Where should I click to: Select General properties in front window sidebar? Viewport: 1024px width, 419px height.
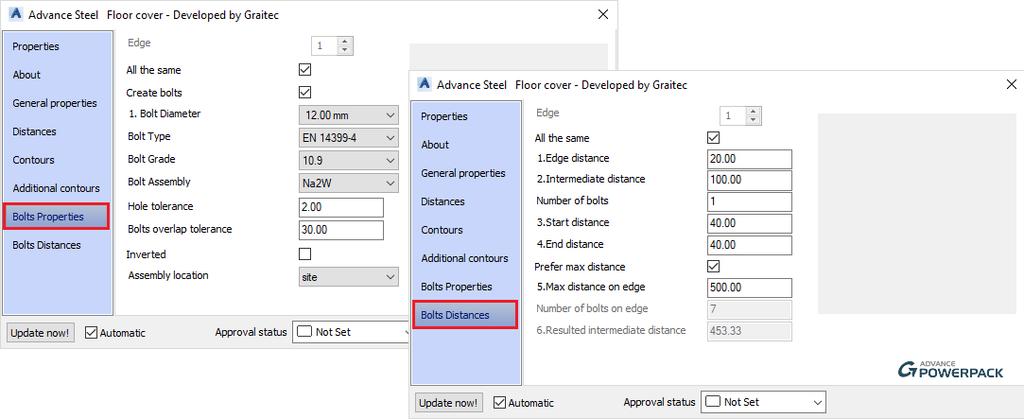(465, 173)
